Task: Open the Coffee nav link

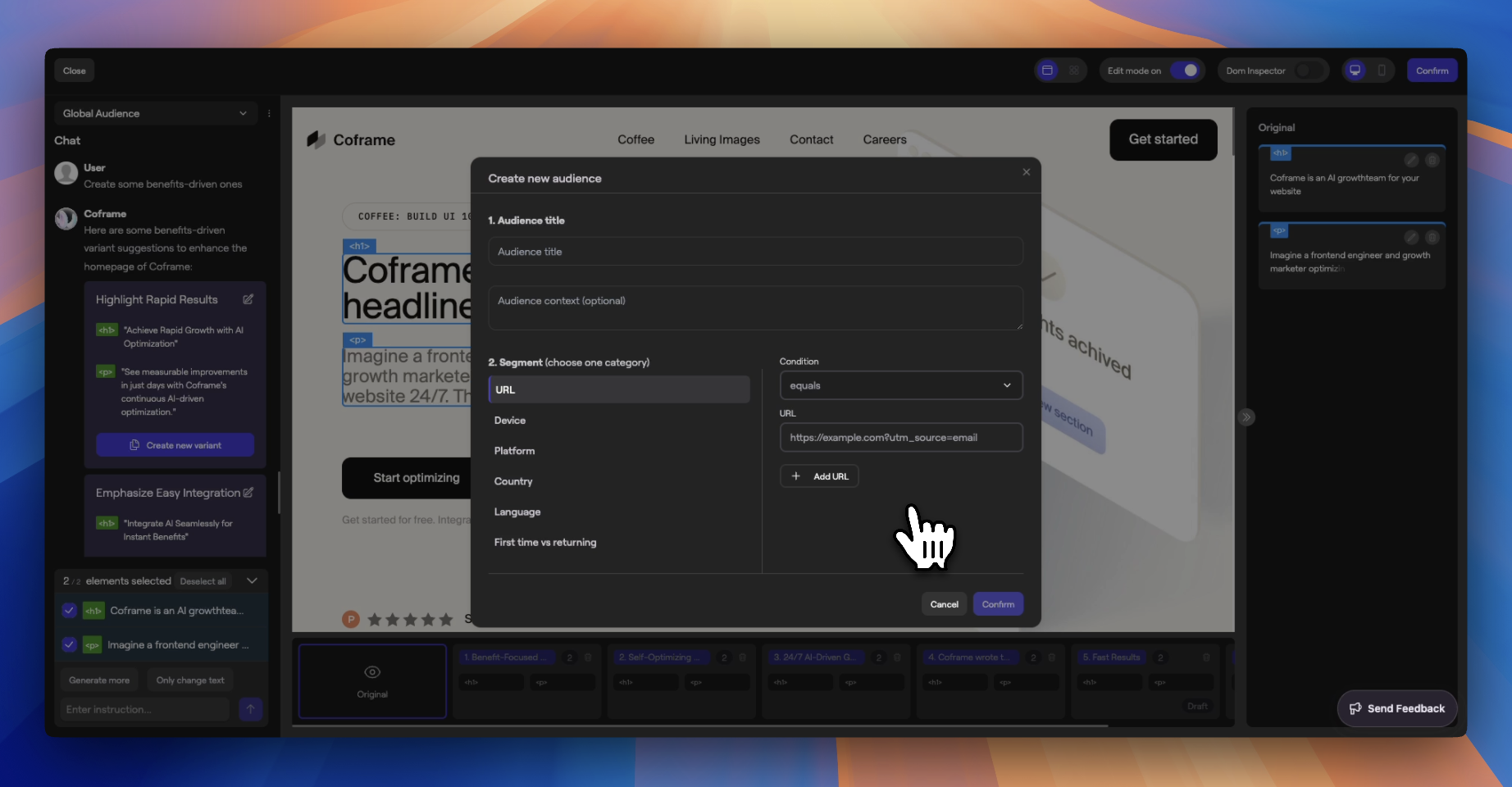Action: [x=636, y=140]
